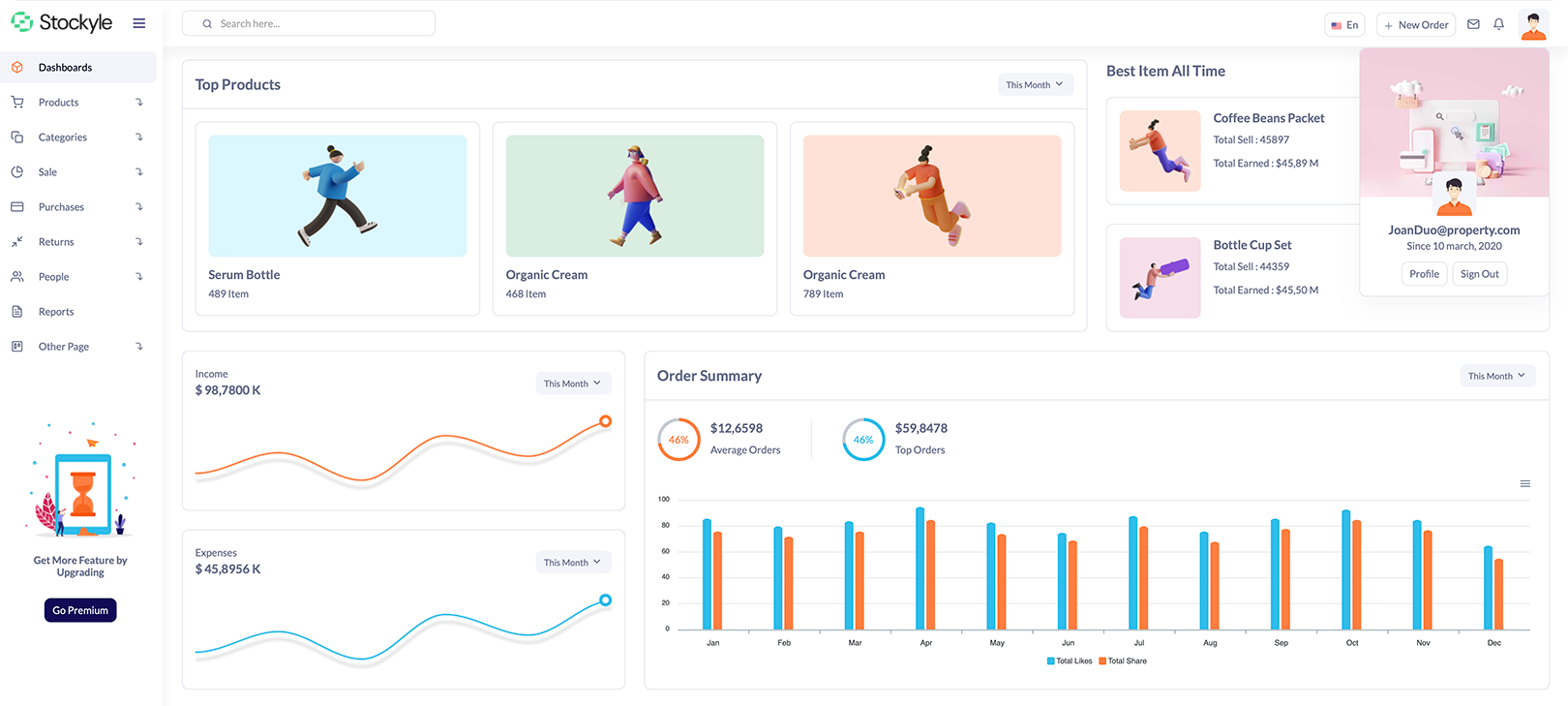Click the Sign Out button

point(1479,274)
